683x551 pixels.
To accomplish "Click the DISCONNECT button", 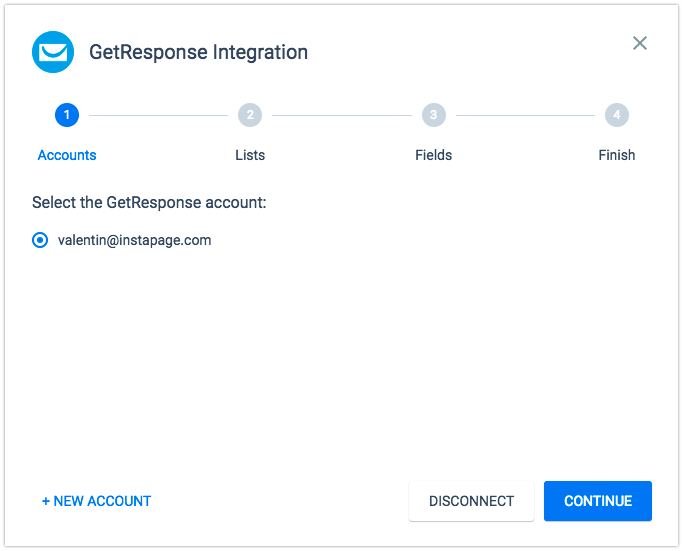I will pyautogui.click(x=471, y=501).
